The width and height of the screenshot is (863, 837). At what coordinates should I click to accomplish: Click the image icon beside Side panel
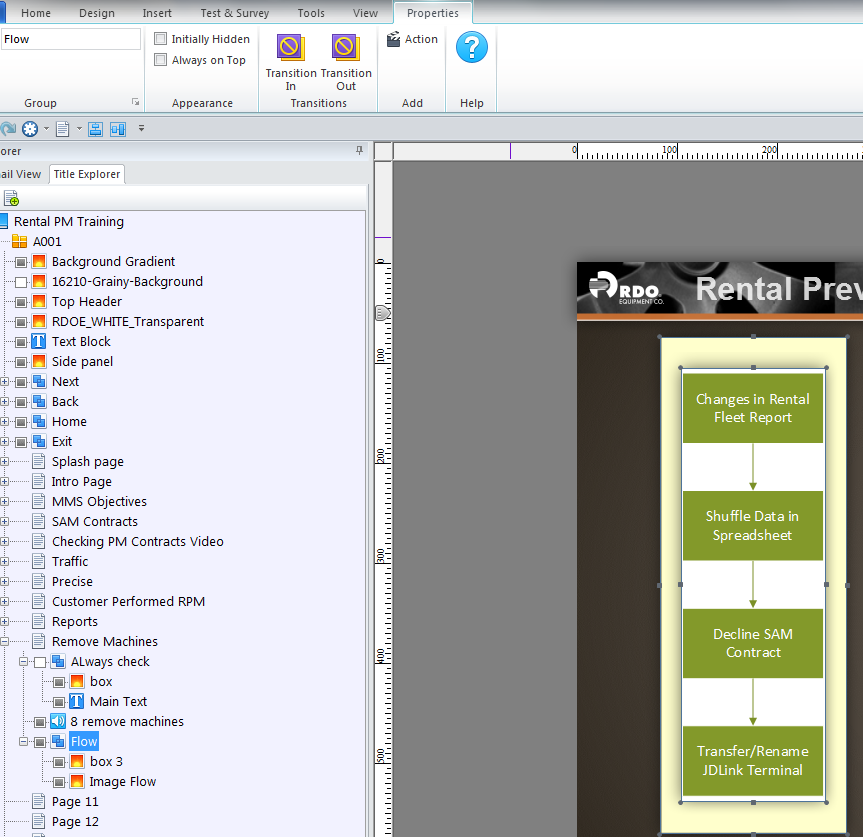click(39, 362)
